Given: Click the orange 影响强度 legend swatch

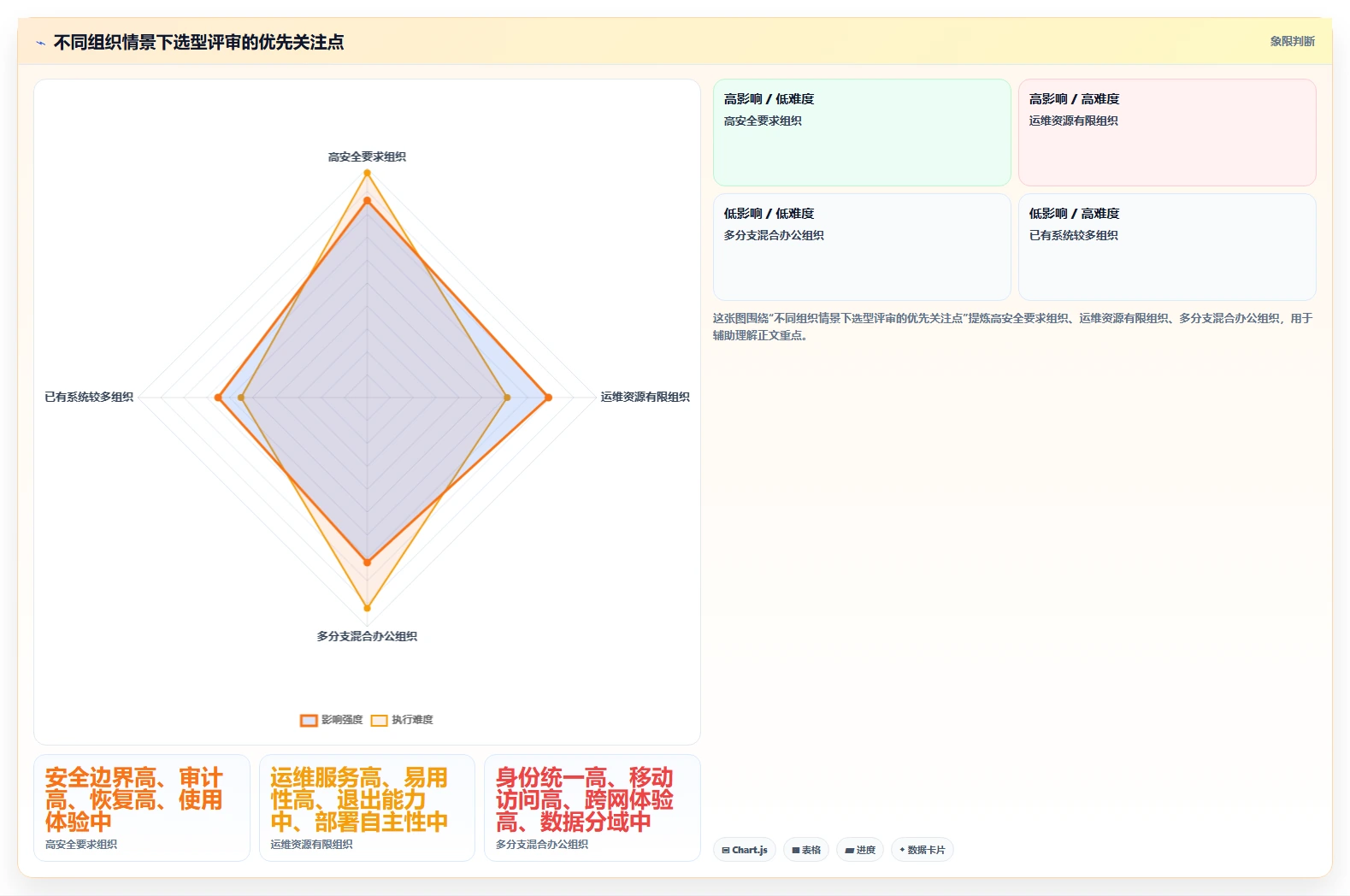Looking at the screenshot, I should (x=309, y=720).
